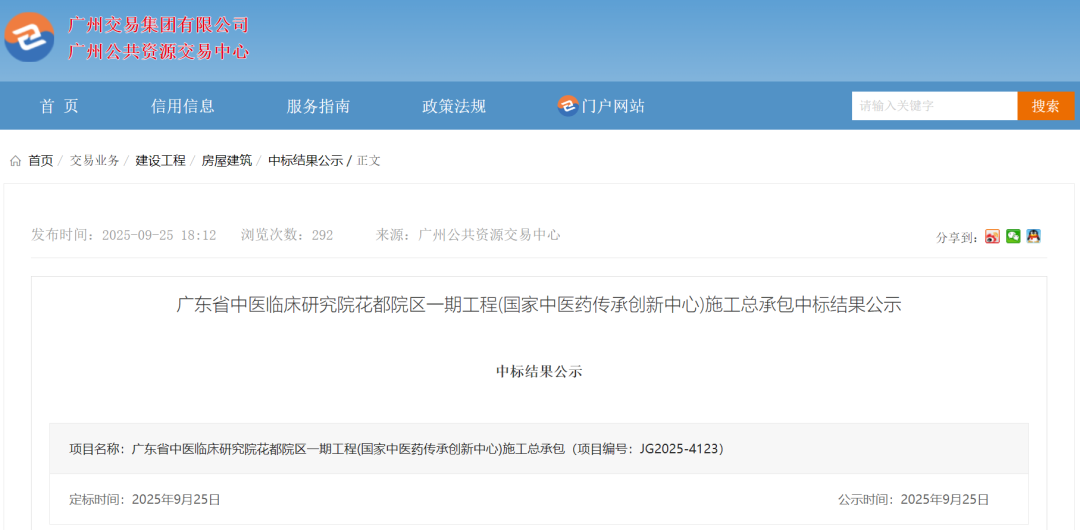Click the keyword search input field
This screenshot has height=530, width=1080.
pos(934,106)
